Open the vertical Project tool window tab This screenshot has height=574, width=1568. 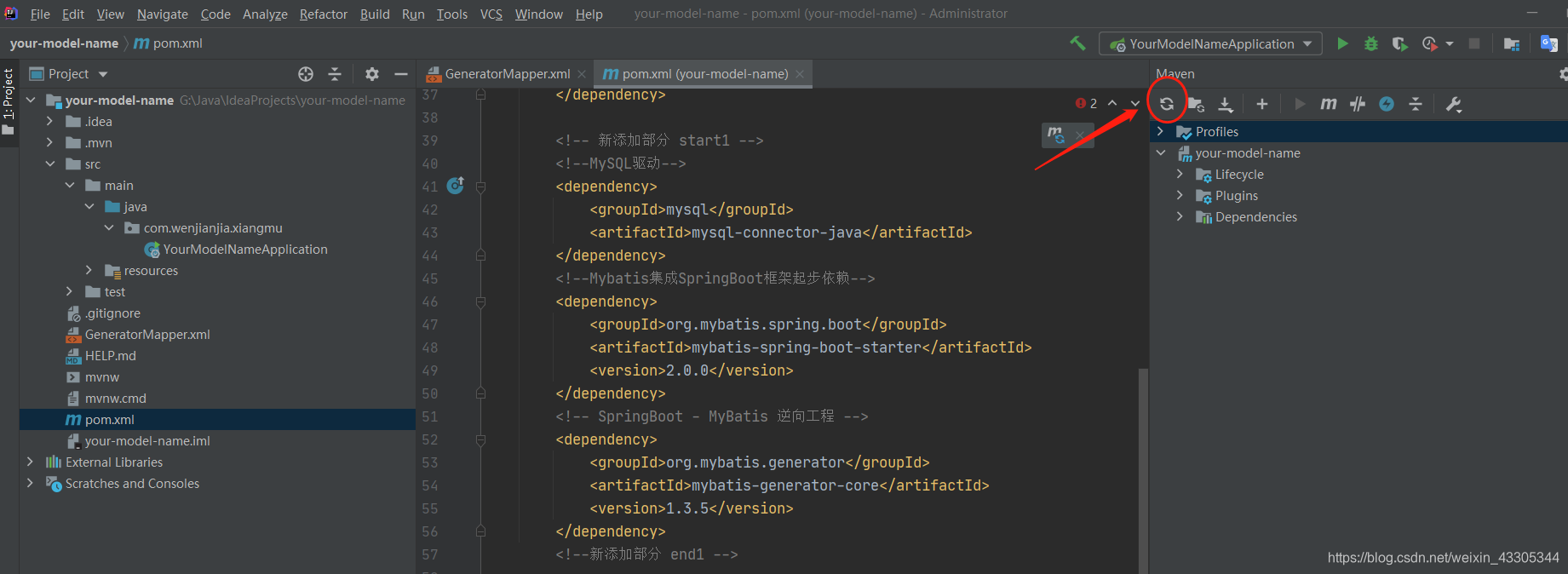[9, 102]
